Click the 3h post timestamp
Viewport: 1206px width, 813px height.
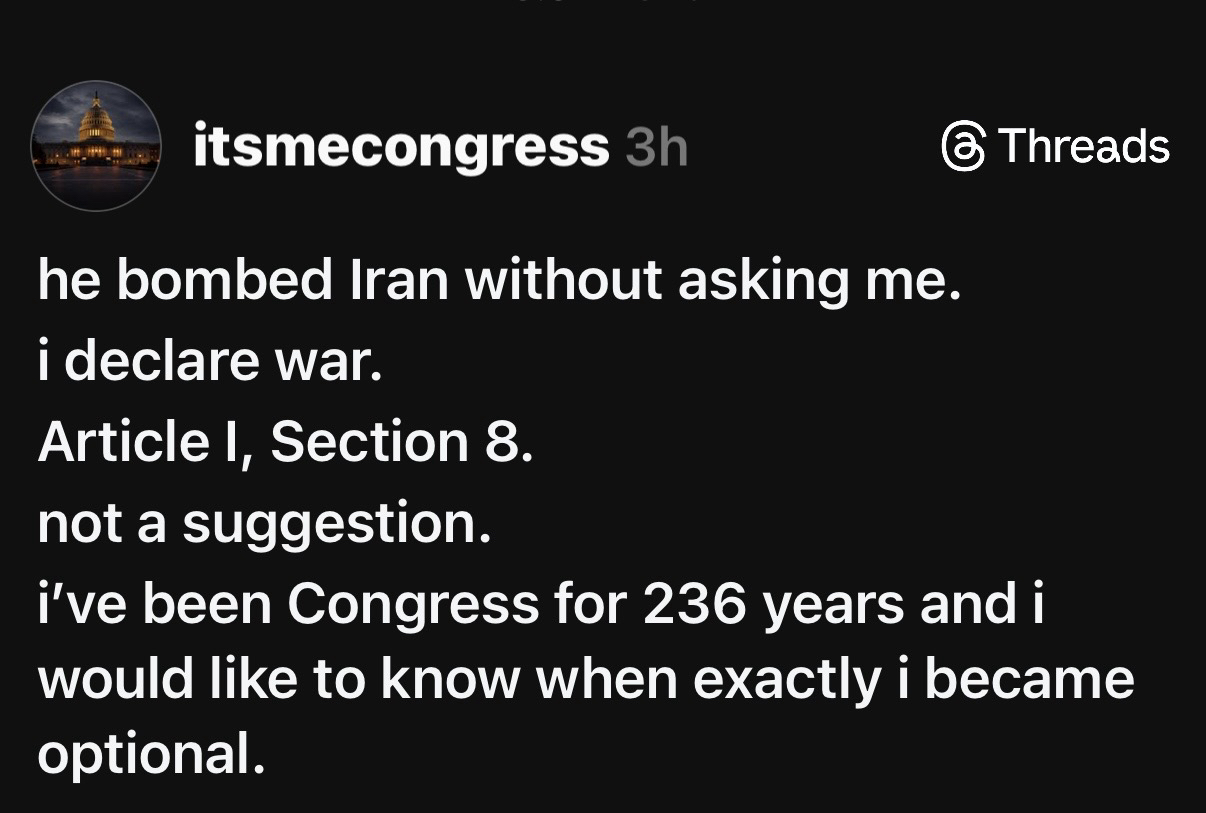pyautogui.click(x=656, y=149)
